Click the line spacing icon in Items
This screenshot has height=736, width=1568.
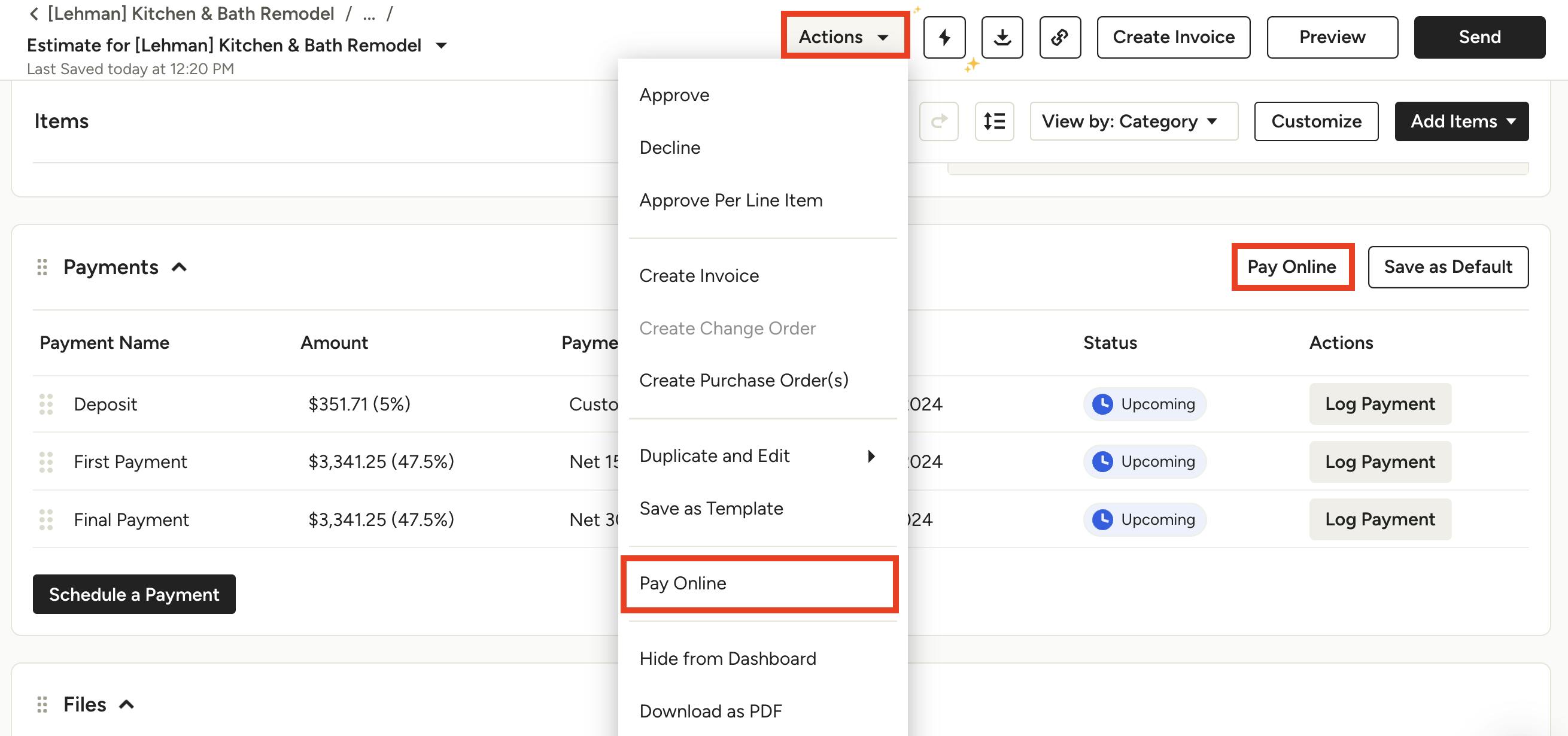[x=994, y=121]
